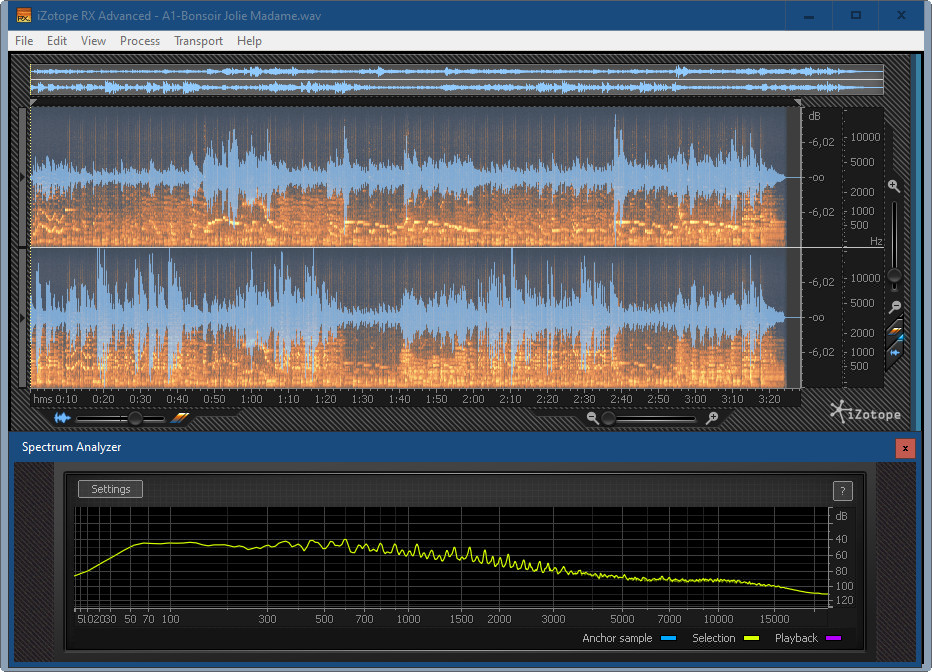This screenshot has height=672, width=932.
Task: Open the File menu
Action: (x=24, y=41)
